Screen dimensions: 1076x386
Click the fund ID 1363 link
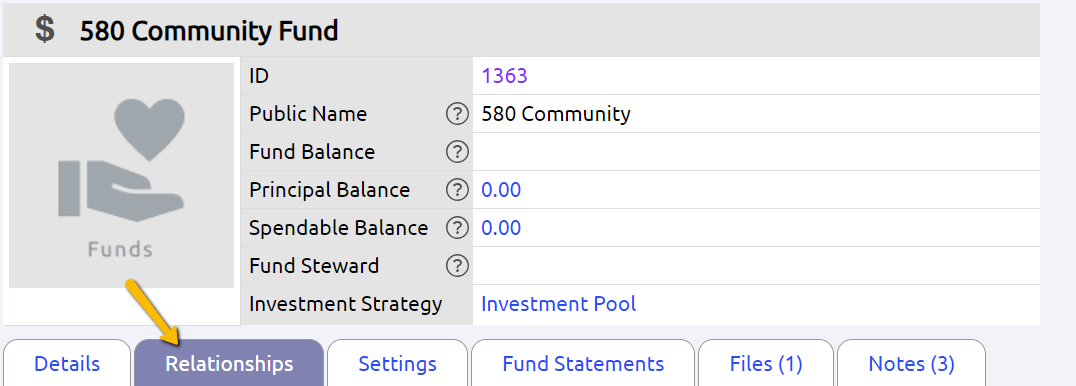[504, 76]
